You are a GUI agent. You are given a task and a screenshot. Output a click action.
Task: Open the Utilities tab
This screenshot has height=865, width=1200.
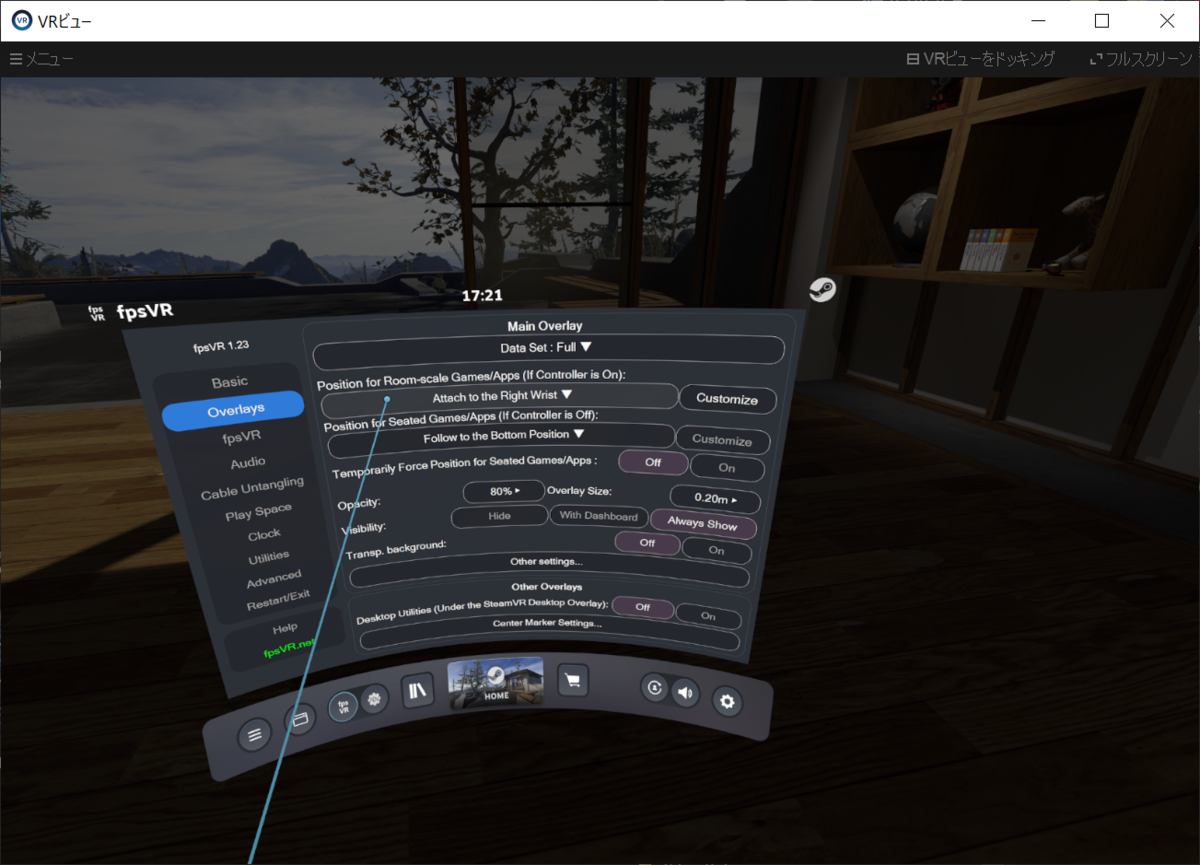(x=269, y=556)
